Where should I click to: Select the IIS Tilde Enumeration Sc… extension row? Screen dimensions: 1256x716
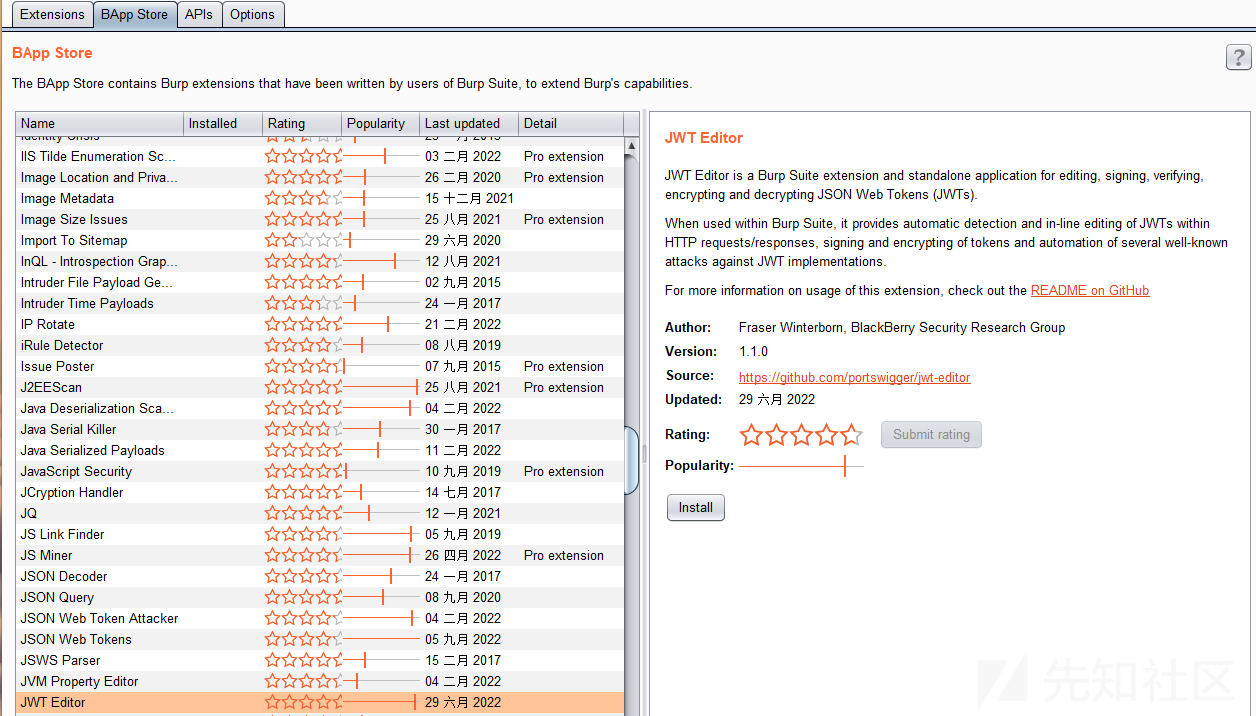click(x=98, y=156)
